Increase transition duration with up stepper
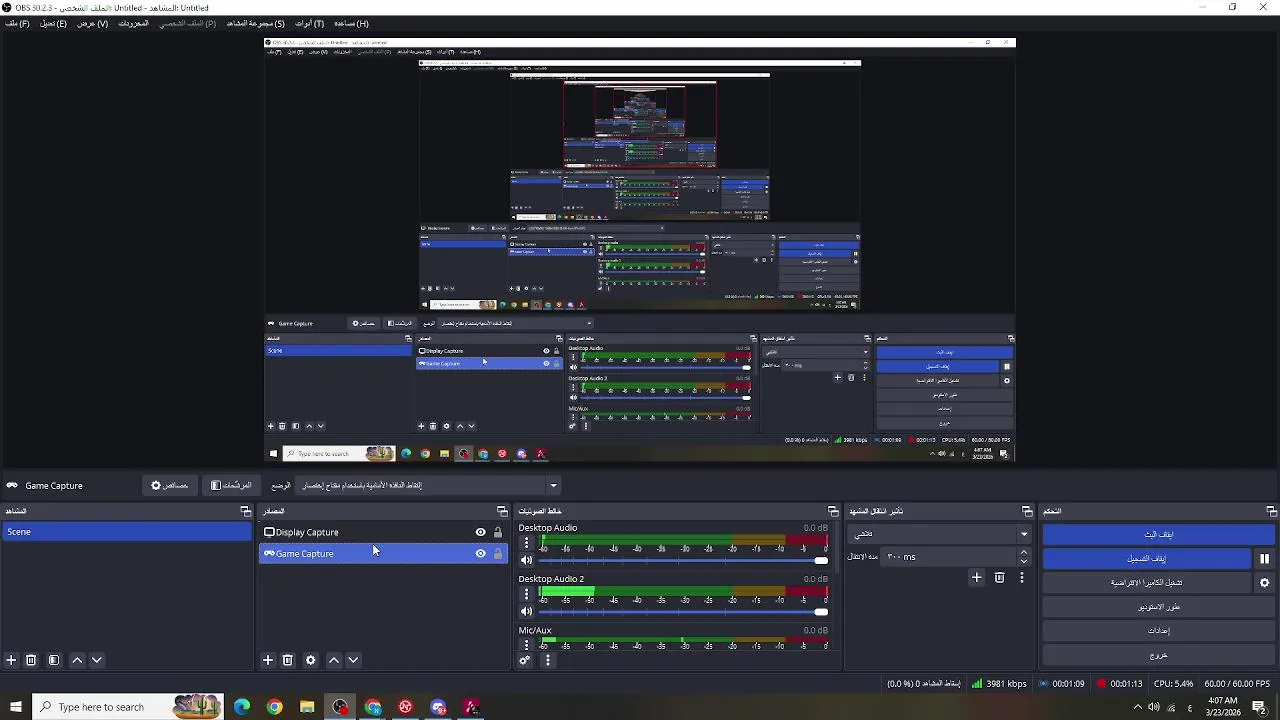 click(x=1023, y=552)
